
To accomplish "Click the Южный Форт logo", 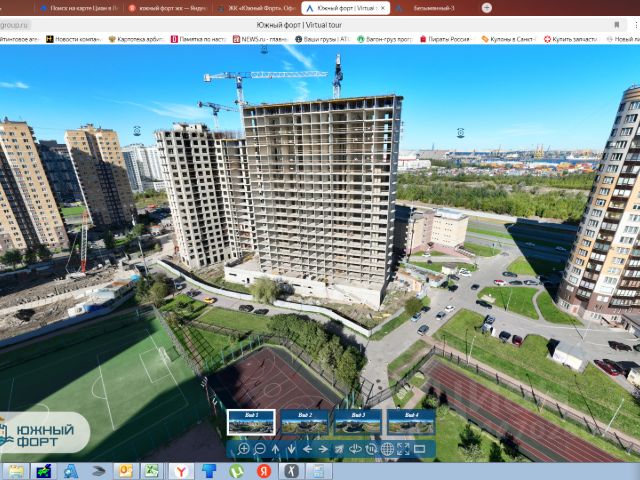I will click(43, 433).
